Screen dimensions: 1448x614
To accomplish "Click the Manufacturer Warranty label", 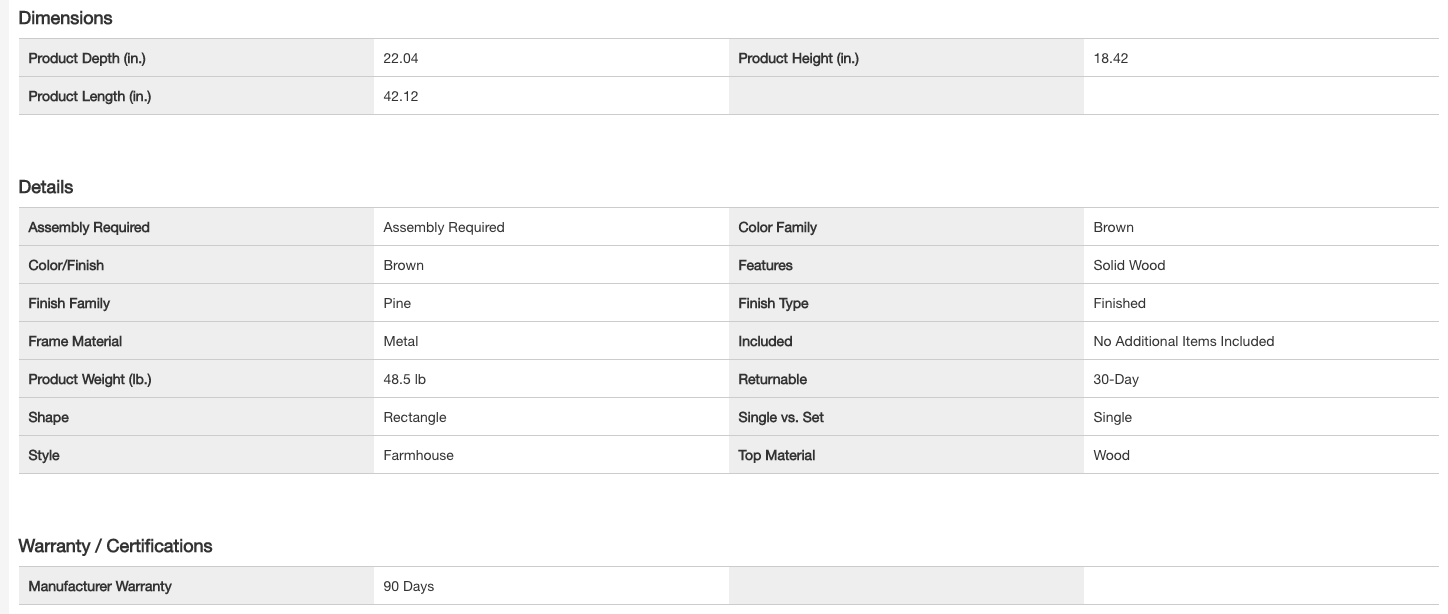I will coord(100,587).
